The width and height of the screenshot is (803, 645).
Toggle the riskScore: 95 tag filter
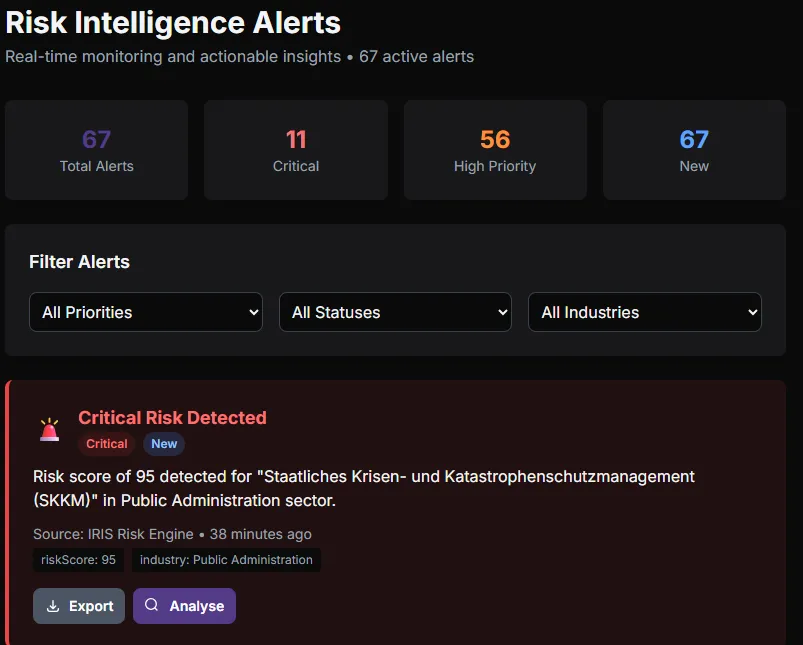pos(78,560)
